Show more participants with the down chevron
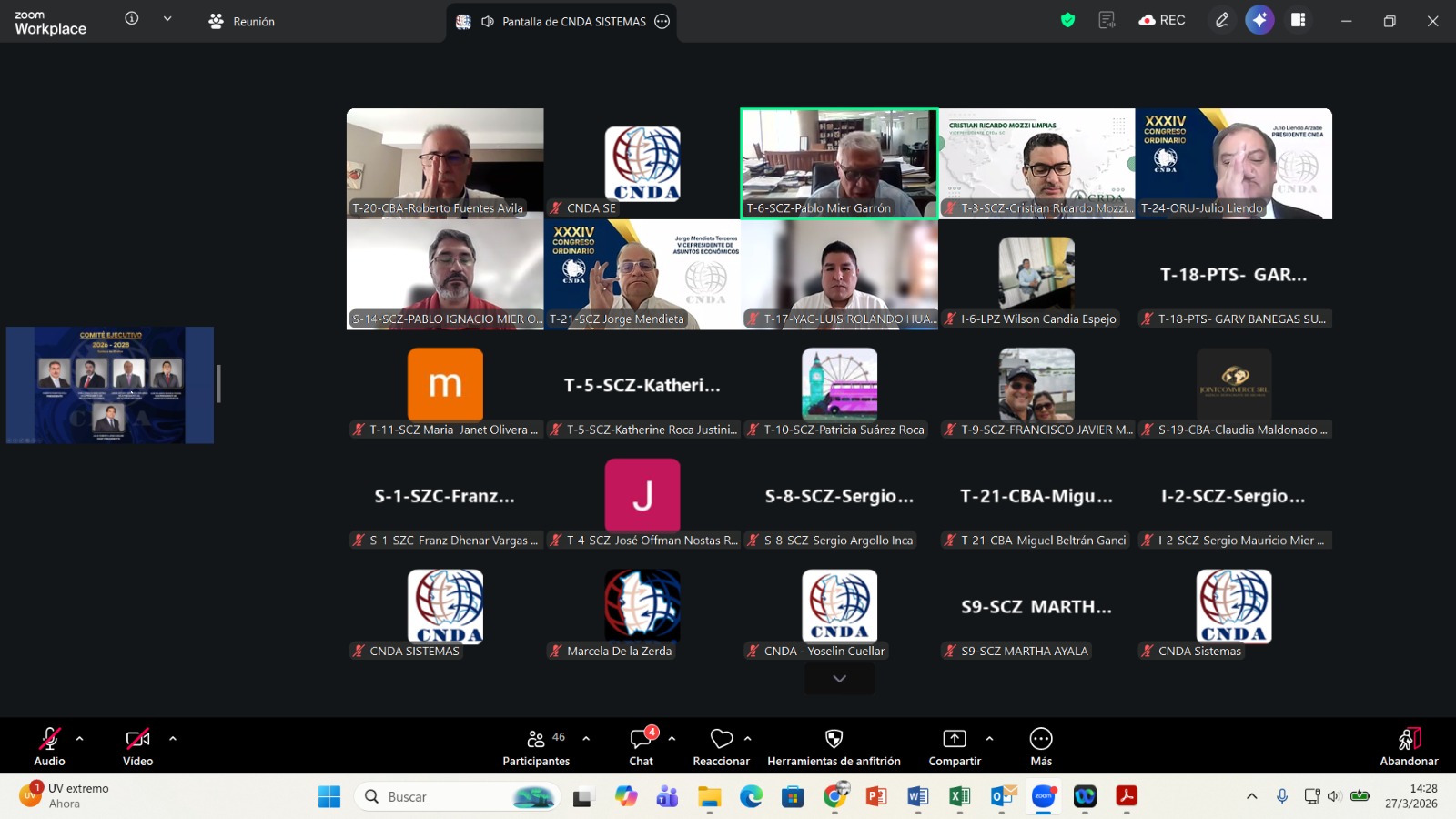Image resolution: width=1456 pixels, height=819 pixels. click(x=839, y=679)
